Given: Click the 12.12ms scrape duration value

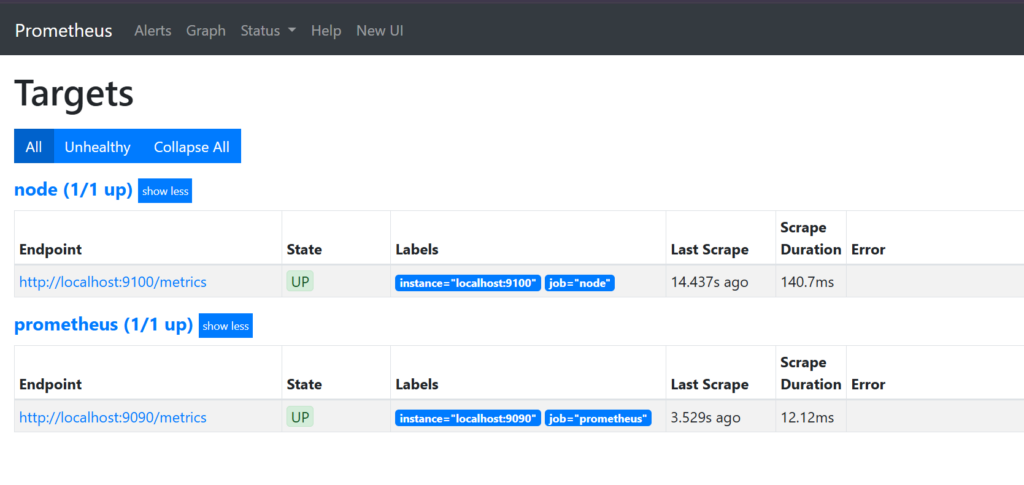Looking at the screenshot, I should 807,417.
